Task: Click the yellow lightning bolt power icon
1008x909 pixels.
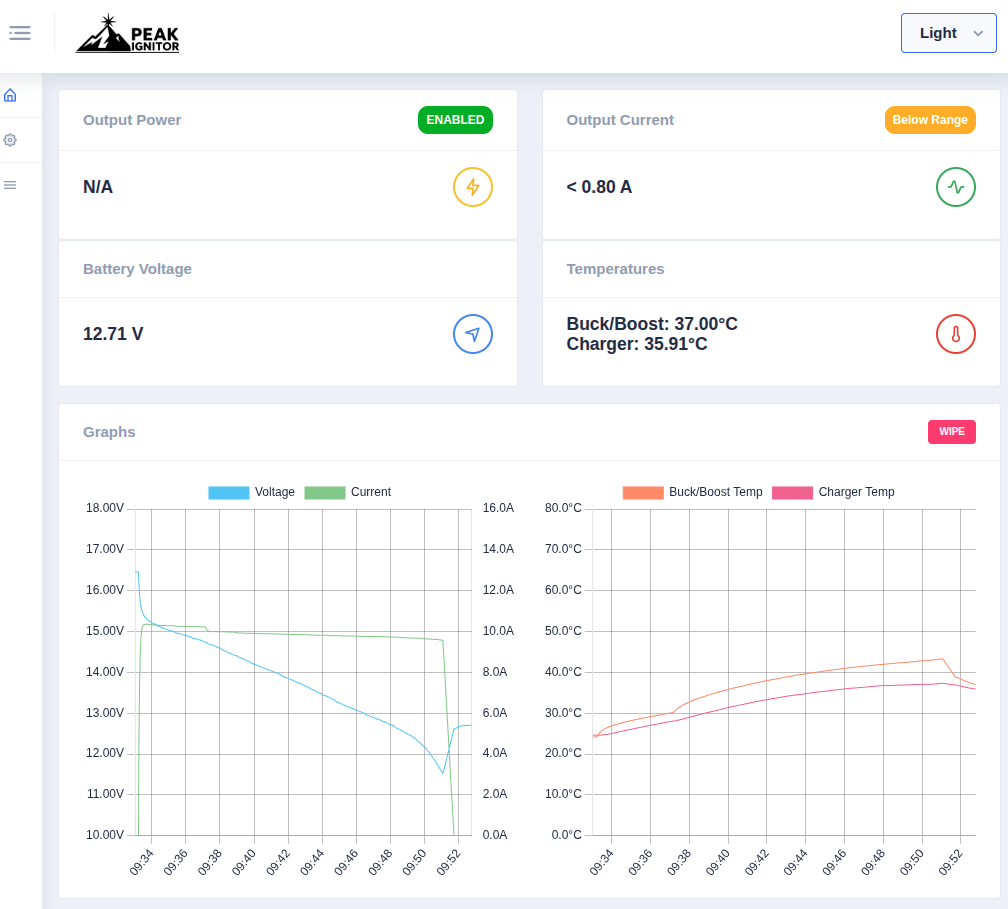Action: coord(473,187)
